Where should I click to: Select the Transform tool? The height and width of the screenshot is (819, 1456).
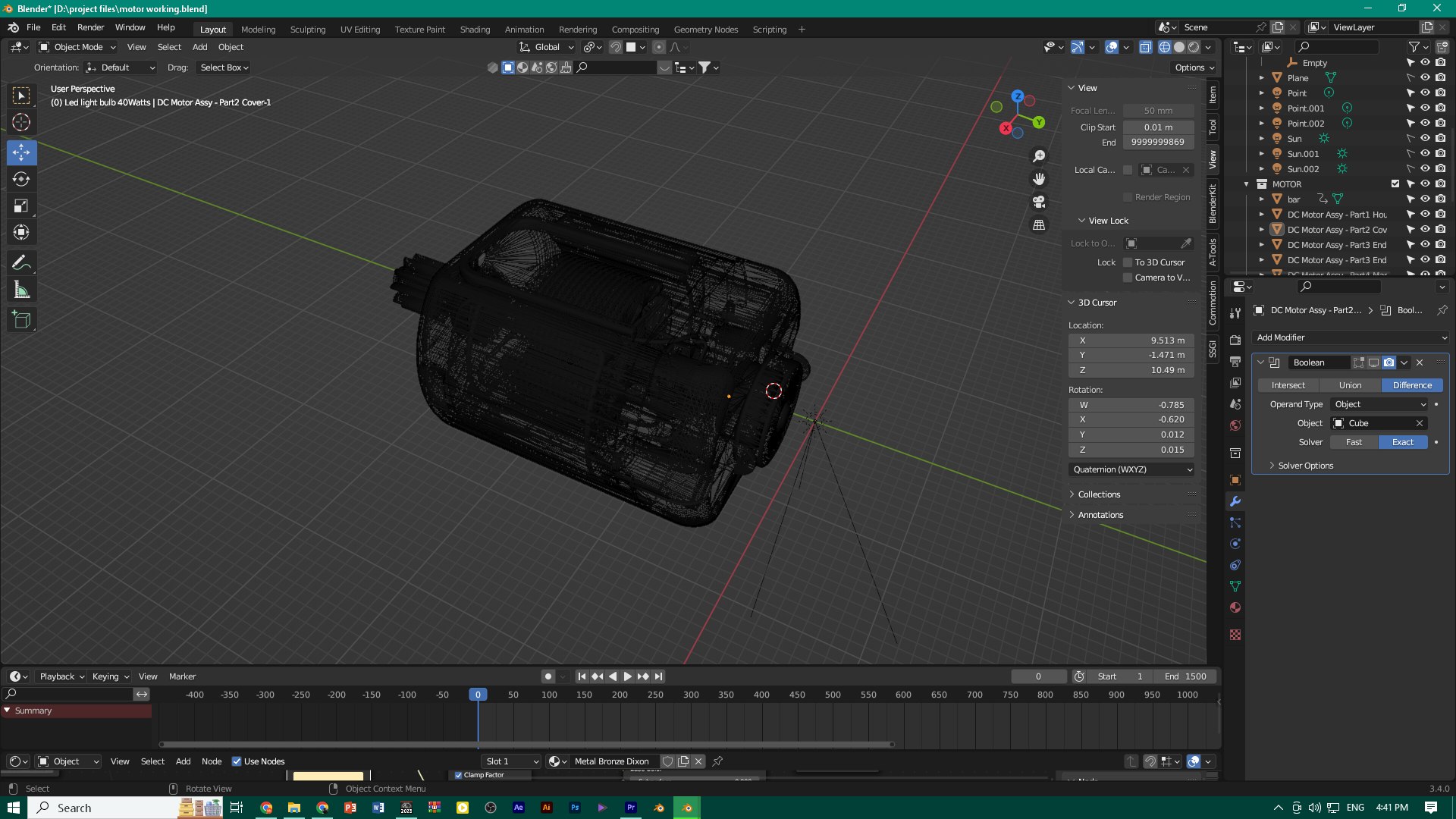(21, 232)
